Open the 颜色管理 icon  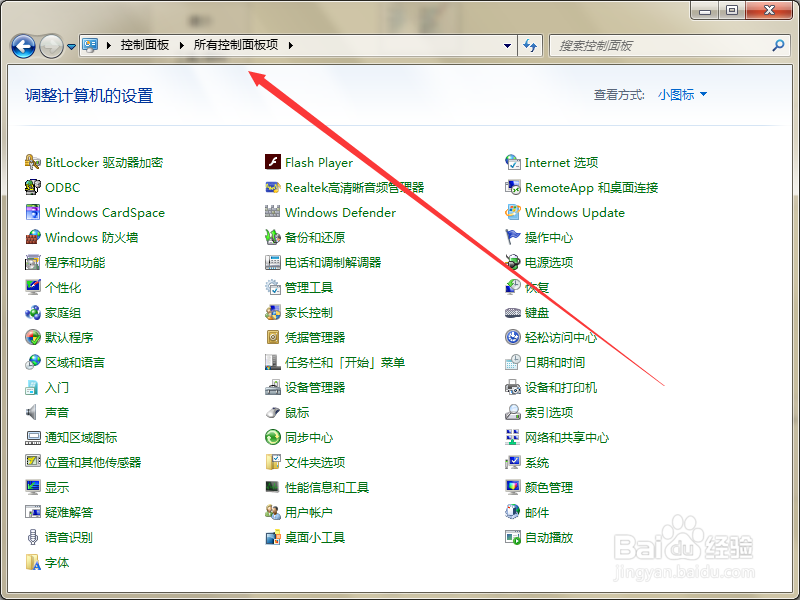coord(512,487)
